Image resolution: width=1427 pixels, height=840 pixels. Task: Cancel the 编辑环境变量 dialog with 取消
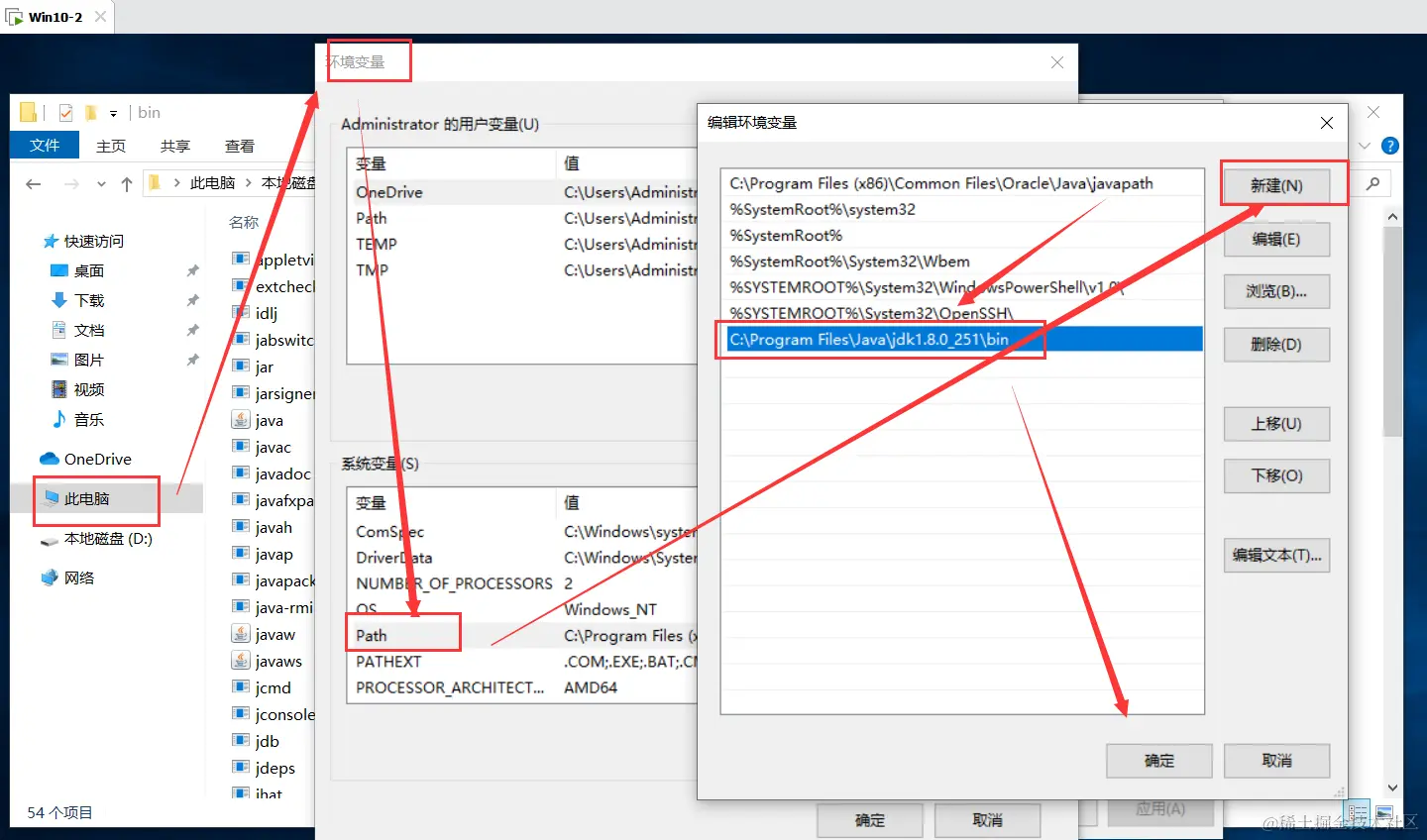[x=1276, y=761]
